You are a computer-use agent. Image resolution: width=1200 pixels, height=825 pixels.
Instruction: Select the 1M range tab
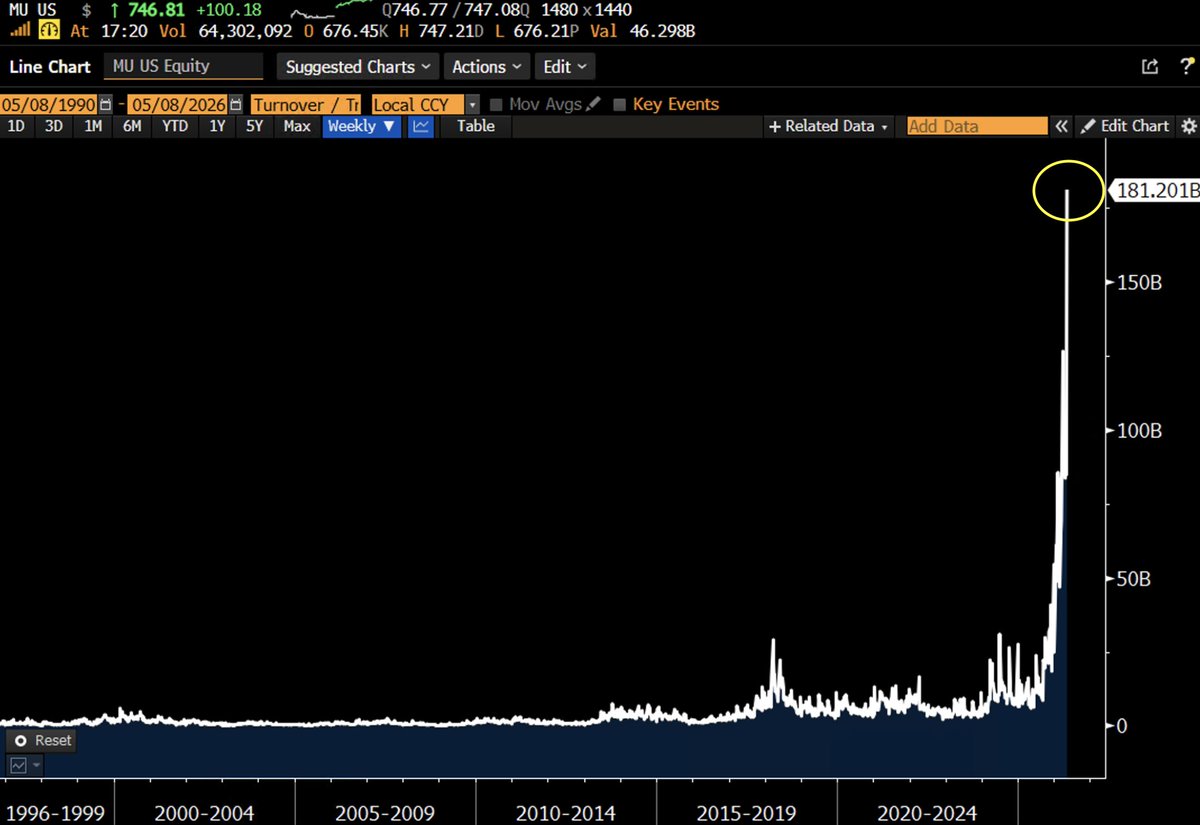pyautogui.click(x=93, y=126)
